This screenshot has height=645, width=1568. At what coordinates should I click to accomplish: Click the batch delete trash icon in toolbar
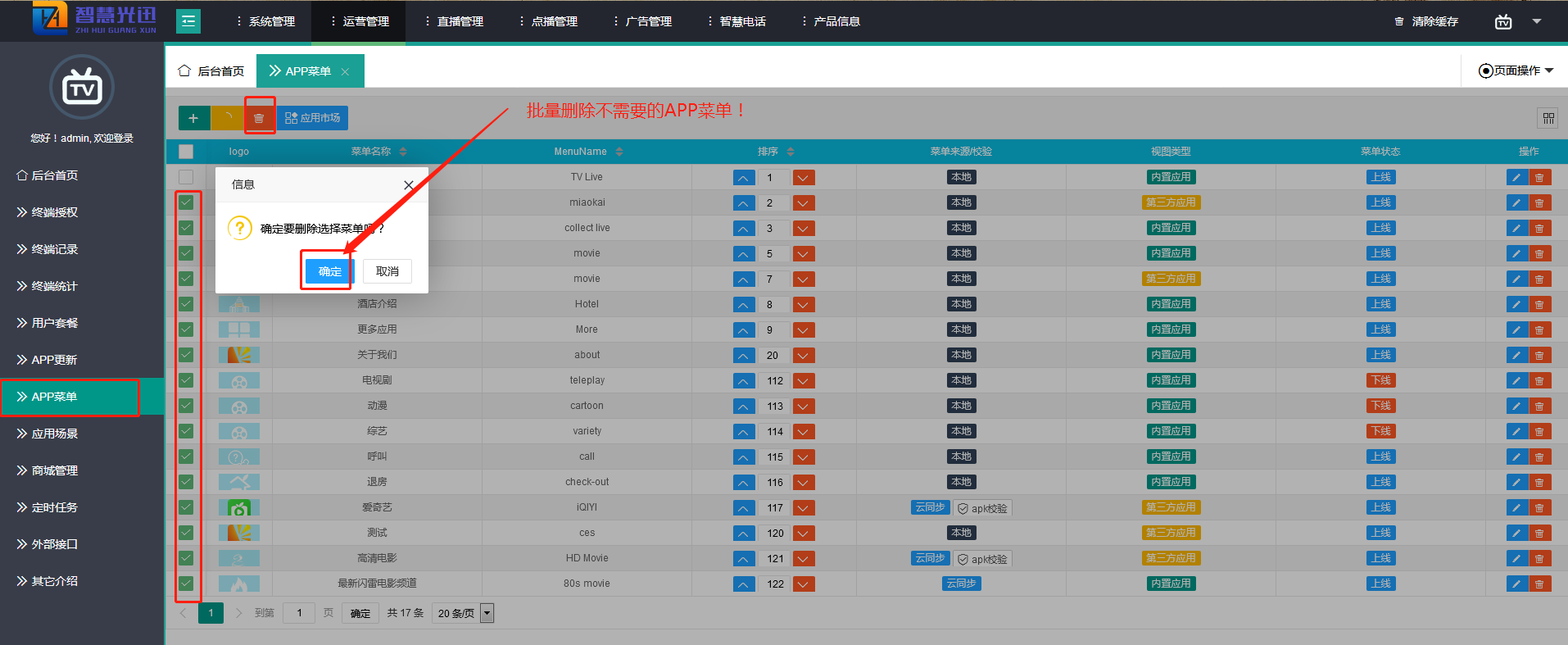(x=259, y=118)
